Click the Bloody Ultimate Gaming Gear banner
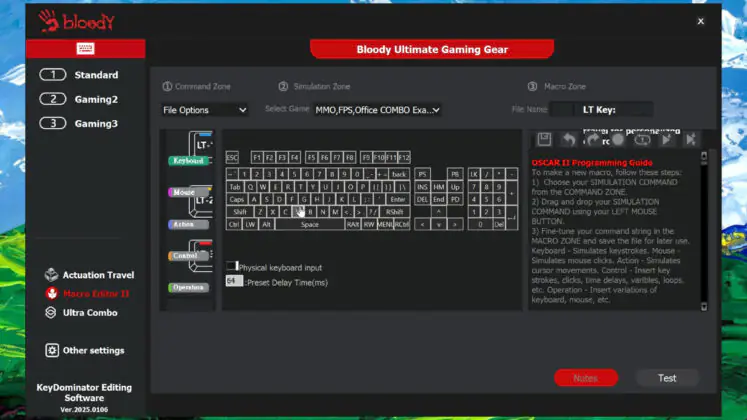 (432, 49)
